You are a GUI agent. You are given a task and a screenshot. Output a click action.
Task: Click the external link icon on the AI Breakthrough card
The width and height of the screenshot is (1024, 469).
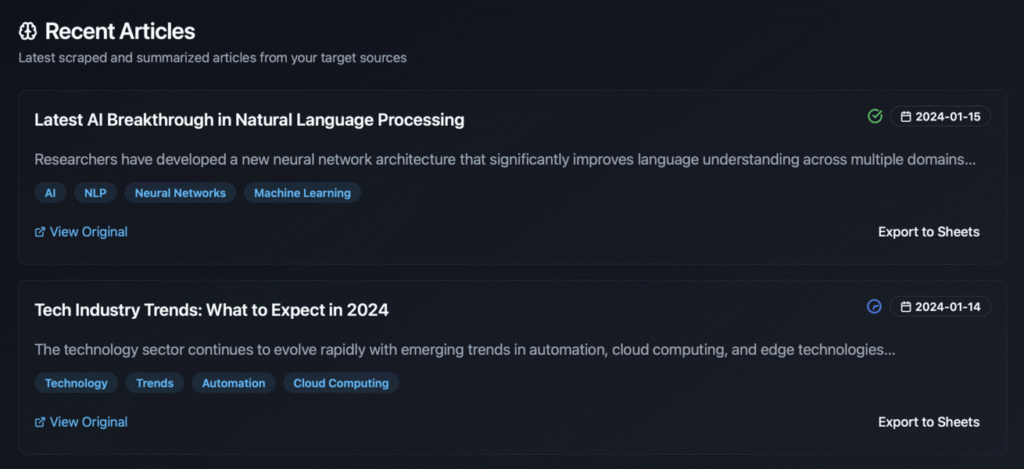pyautogui.click(x=40, y=232)
